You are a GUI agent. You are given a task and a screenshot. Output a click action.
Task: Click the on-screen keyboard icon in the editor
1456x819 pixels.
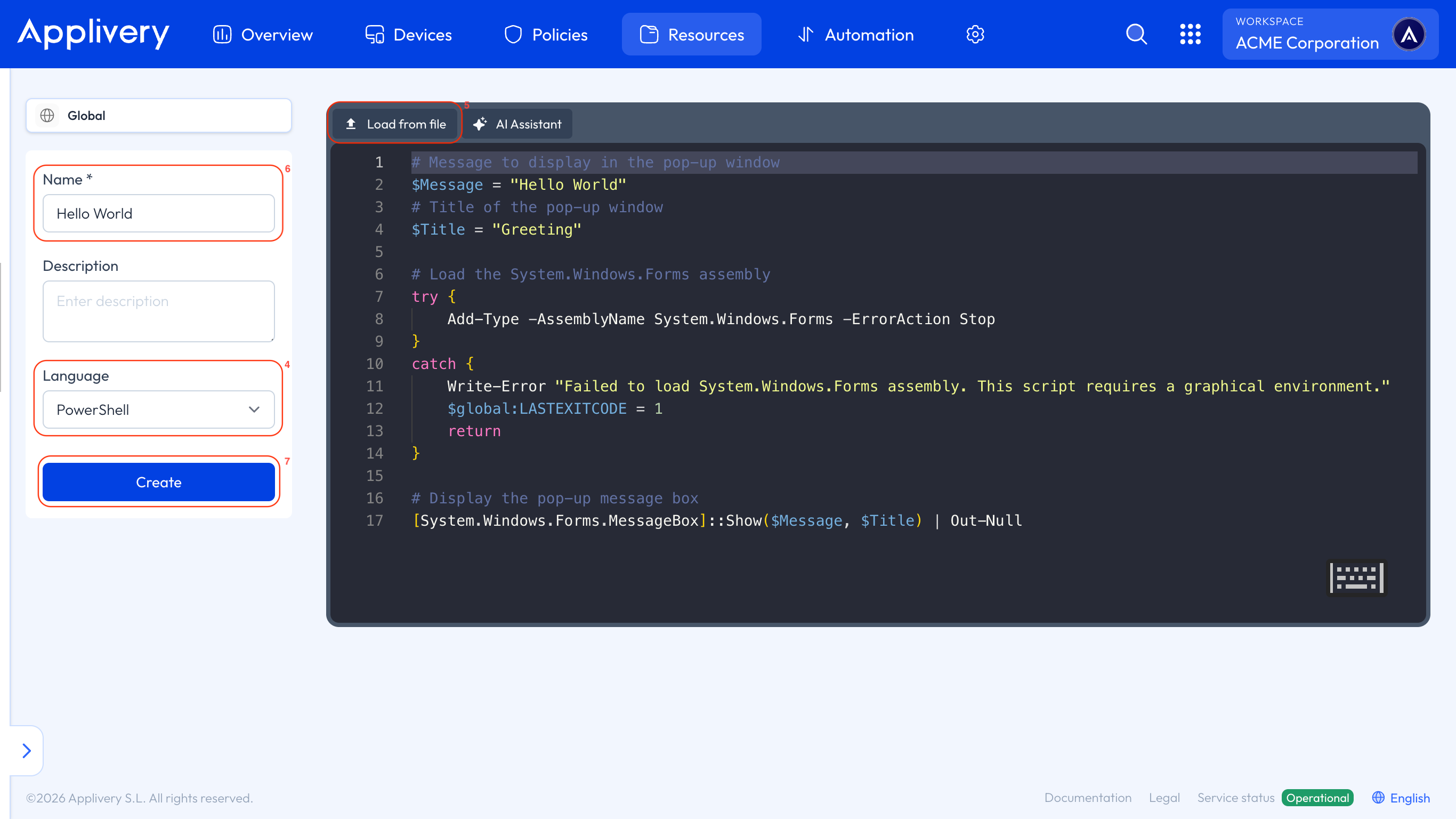coord(1356,577)
